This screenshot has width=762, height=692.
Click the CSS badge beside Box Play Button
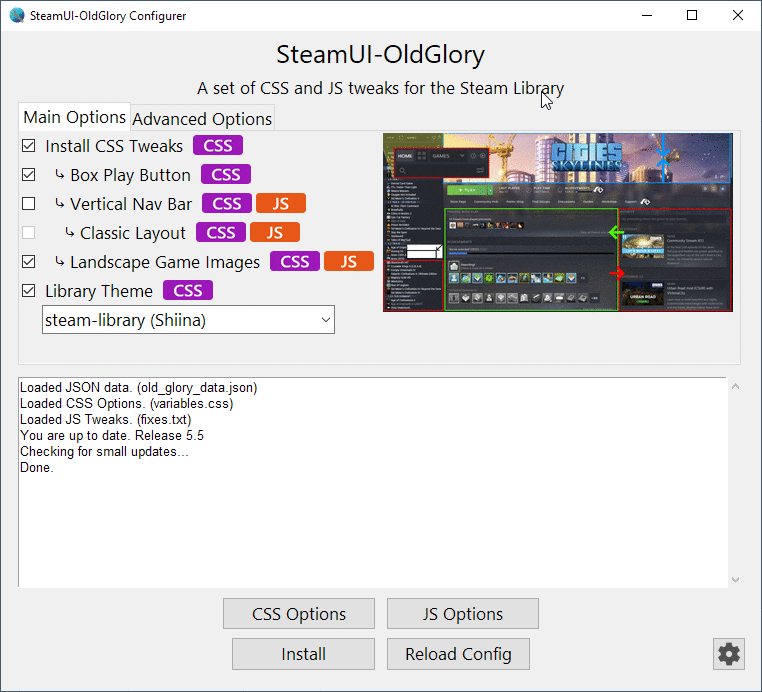[226, 174]
